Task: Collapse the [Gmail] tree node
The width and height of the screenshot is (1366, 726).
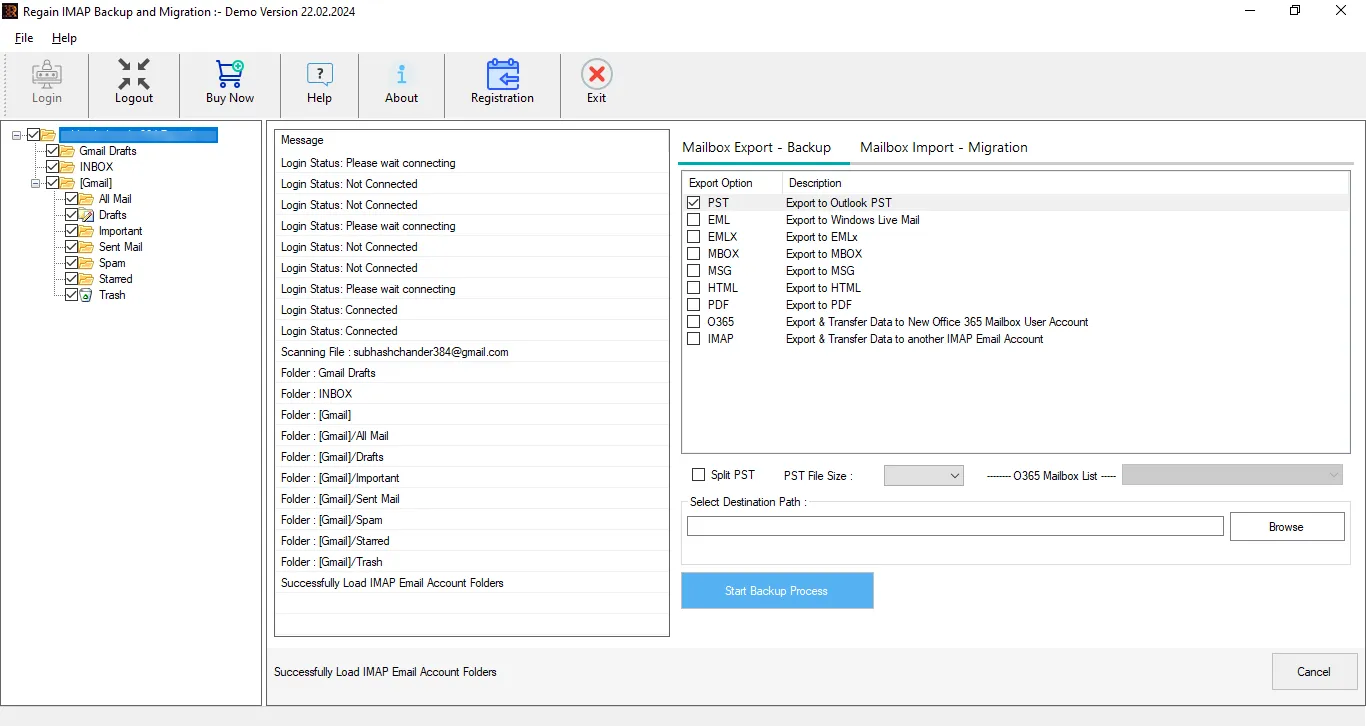Action: tap(36, 183)
